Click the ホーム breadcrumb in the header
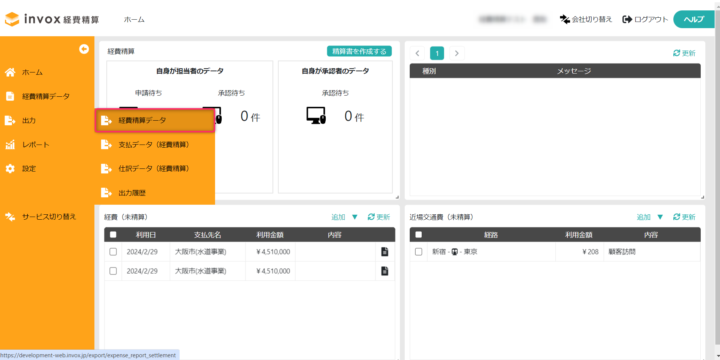The image size is (720, 360). 134,20
